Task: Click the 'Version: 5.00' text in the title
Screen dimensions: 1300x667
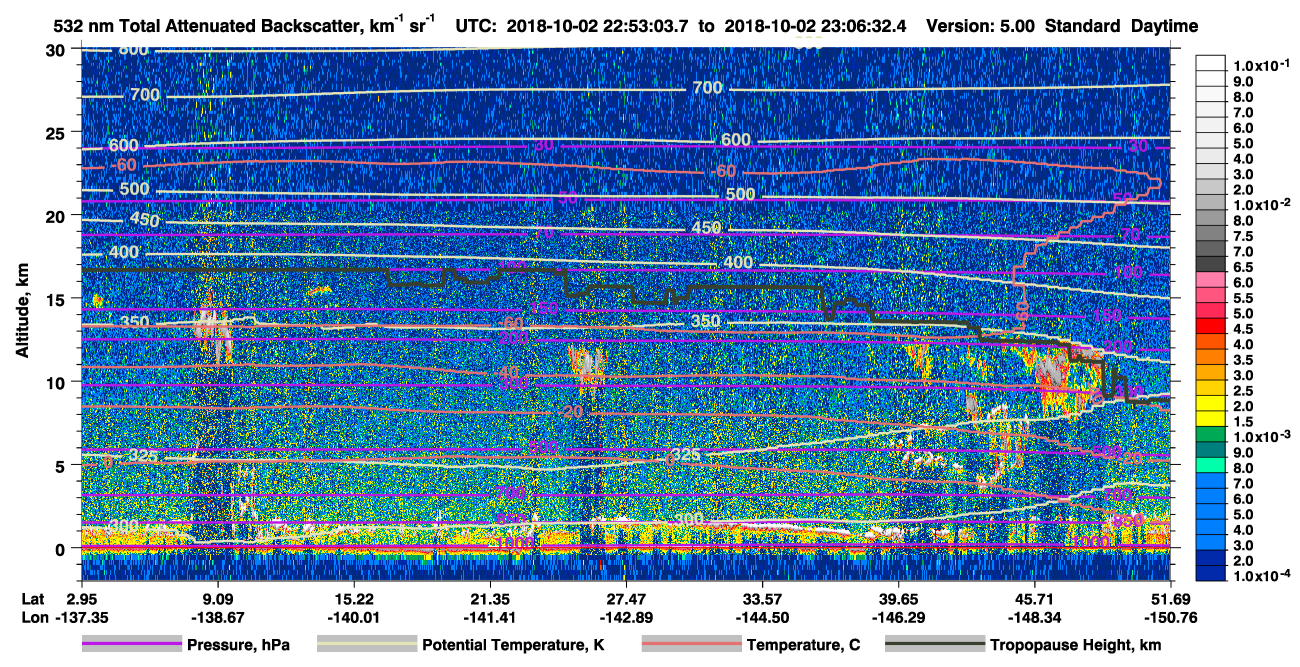Action: tap(982, 26)
